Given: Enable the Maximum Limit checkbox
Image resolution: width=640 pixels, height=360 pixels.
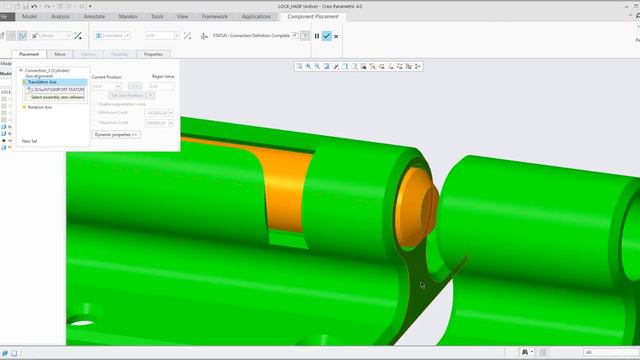Looking at the screenshot, I should pyautogui.click(x=96, y=122).
